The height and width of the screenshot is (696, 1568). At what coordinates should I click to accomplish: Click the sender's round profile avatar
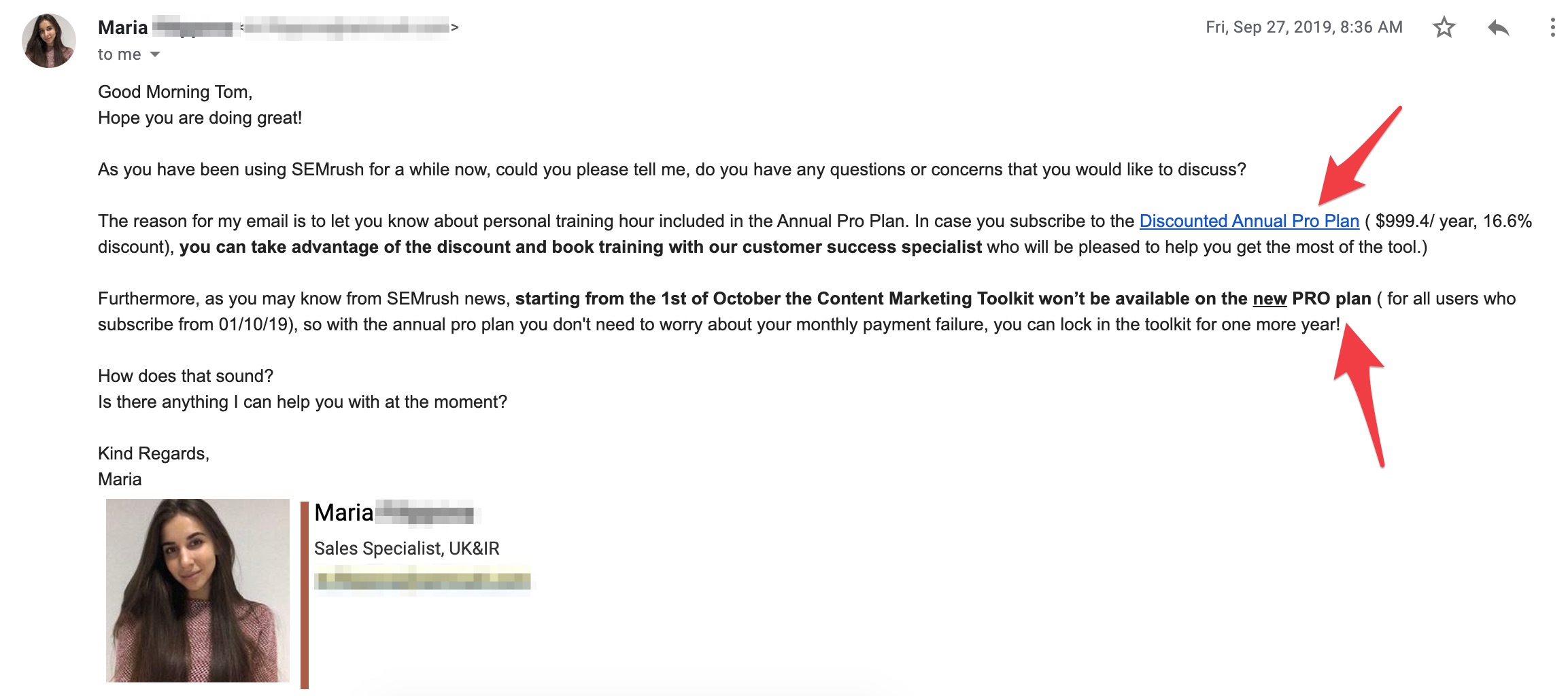point(49,40)
